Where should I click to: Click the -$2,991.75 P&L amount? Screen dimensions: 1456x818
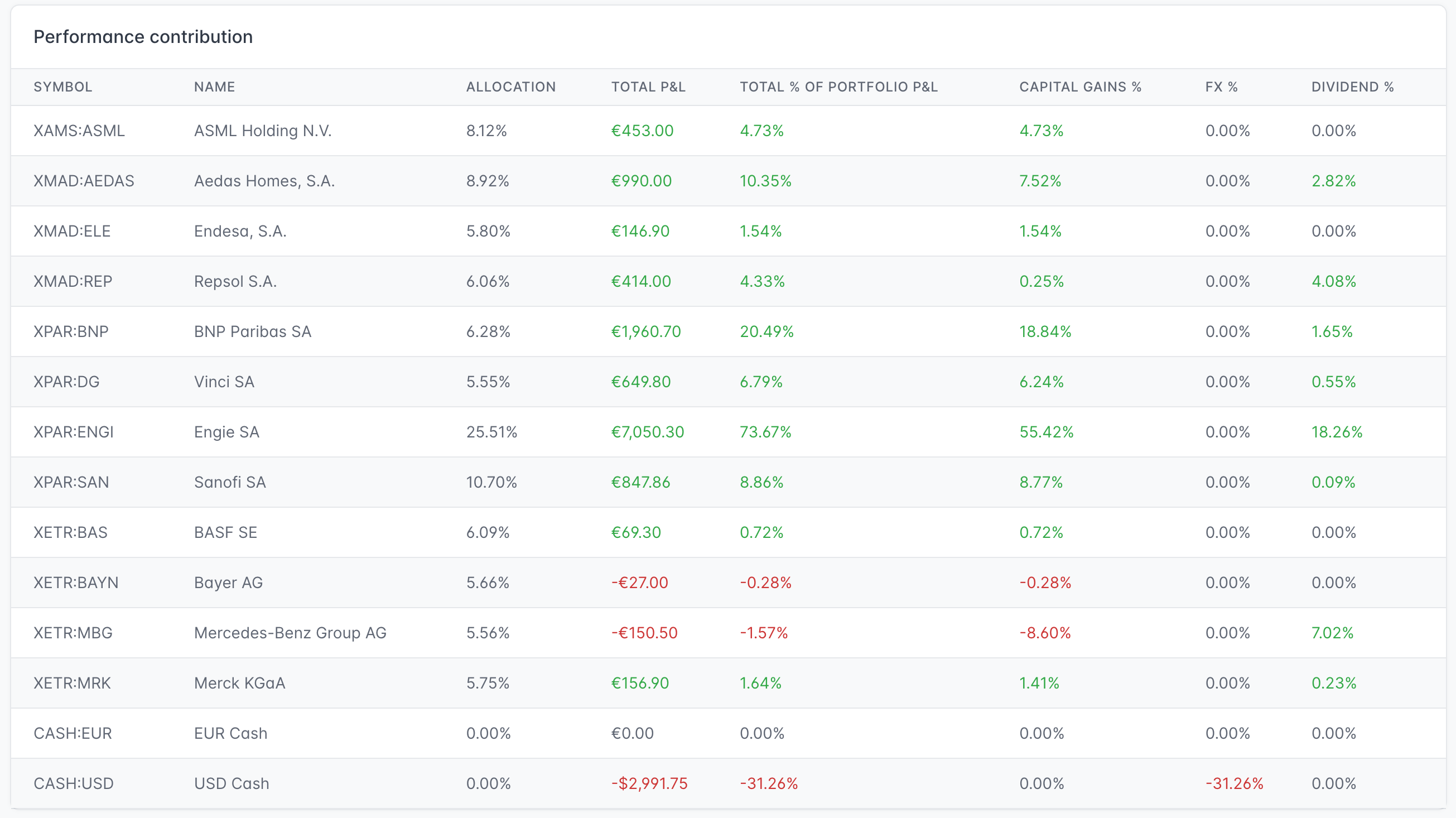click(649, 783)
